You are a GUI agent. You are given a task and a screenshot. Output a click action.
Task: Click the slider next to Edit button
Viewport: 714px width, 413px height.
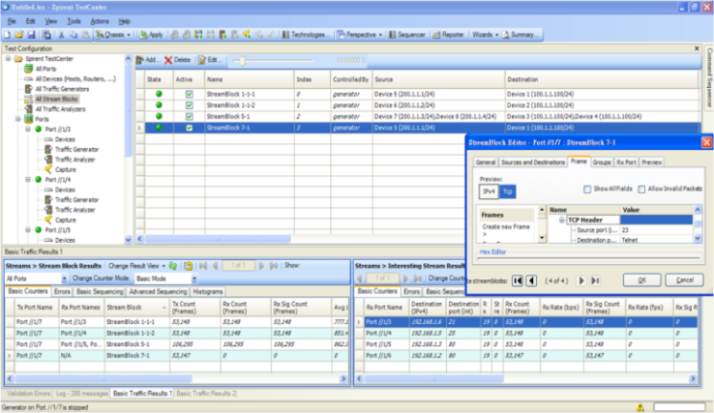pos(238,61)
